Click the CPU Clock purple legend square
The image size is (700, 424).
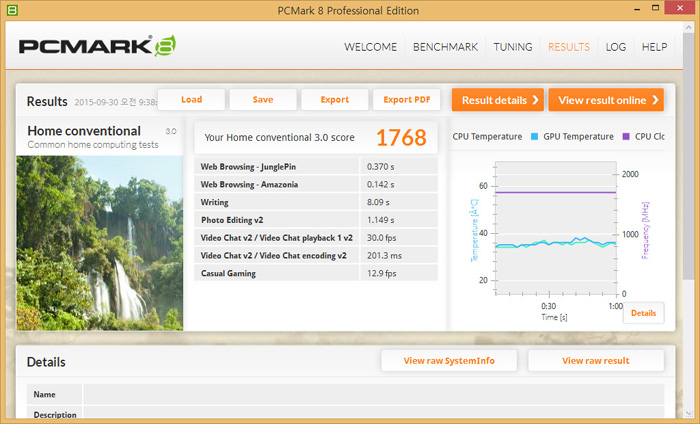[626, 136]
